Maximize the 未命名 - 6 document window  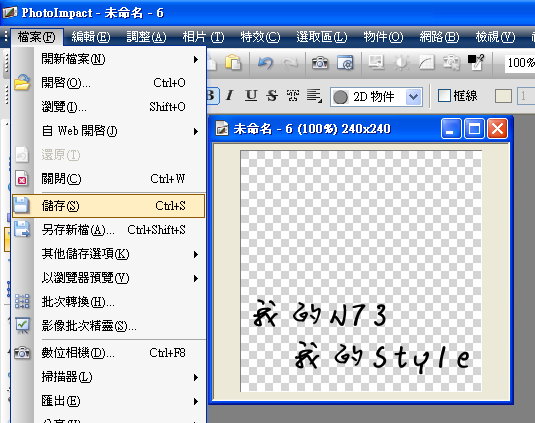tap(474, 129)
